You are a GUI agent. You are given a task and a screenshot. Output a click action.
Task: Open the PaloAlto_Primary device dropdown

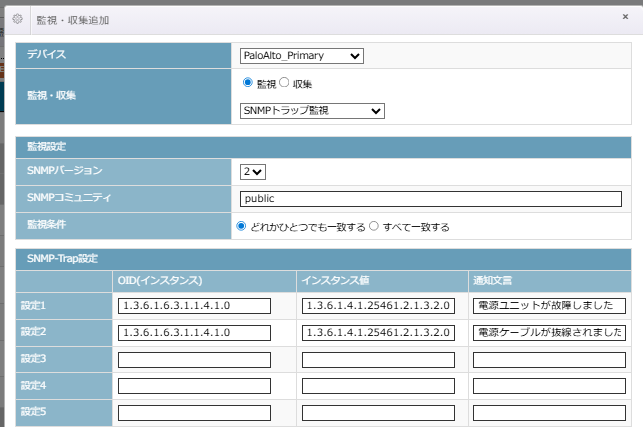pyautogui.click(x=302, y=55)
